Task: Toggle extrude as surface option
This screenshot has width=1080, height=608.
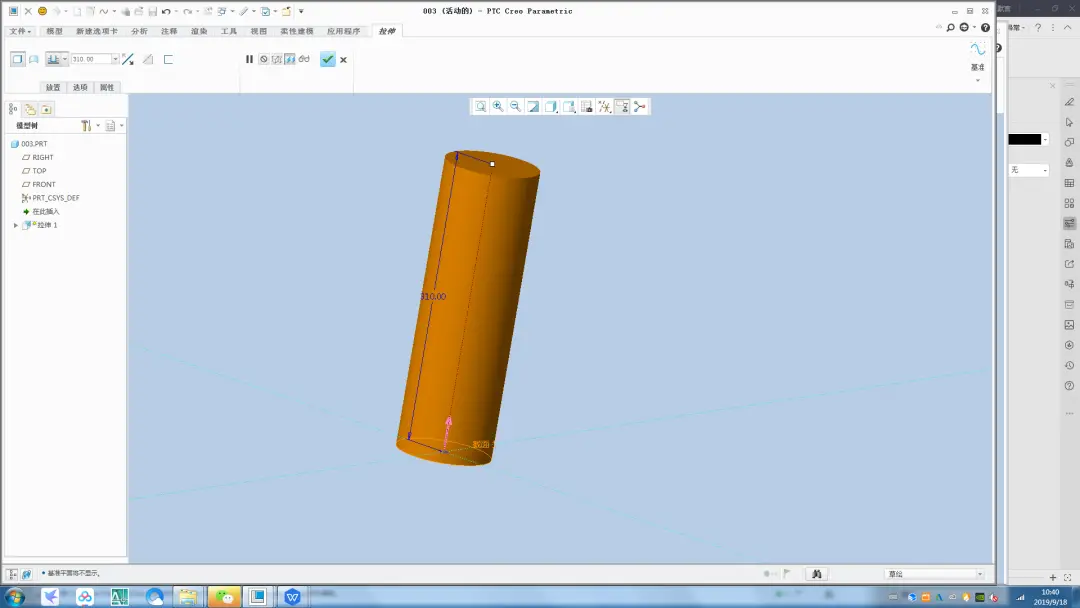Action: (x=34, y=59)
